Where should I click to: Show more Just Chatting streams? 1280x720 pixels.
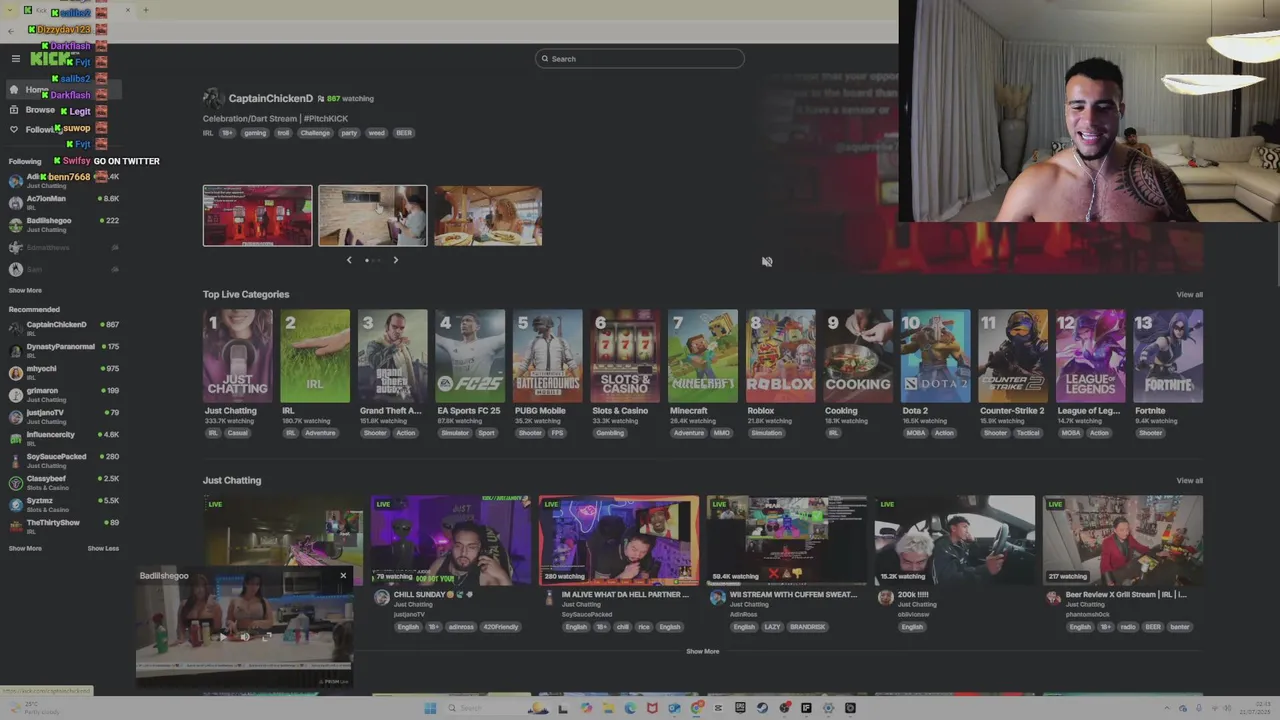(x=702, y=651)
